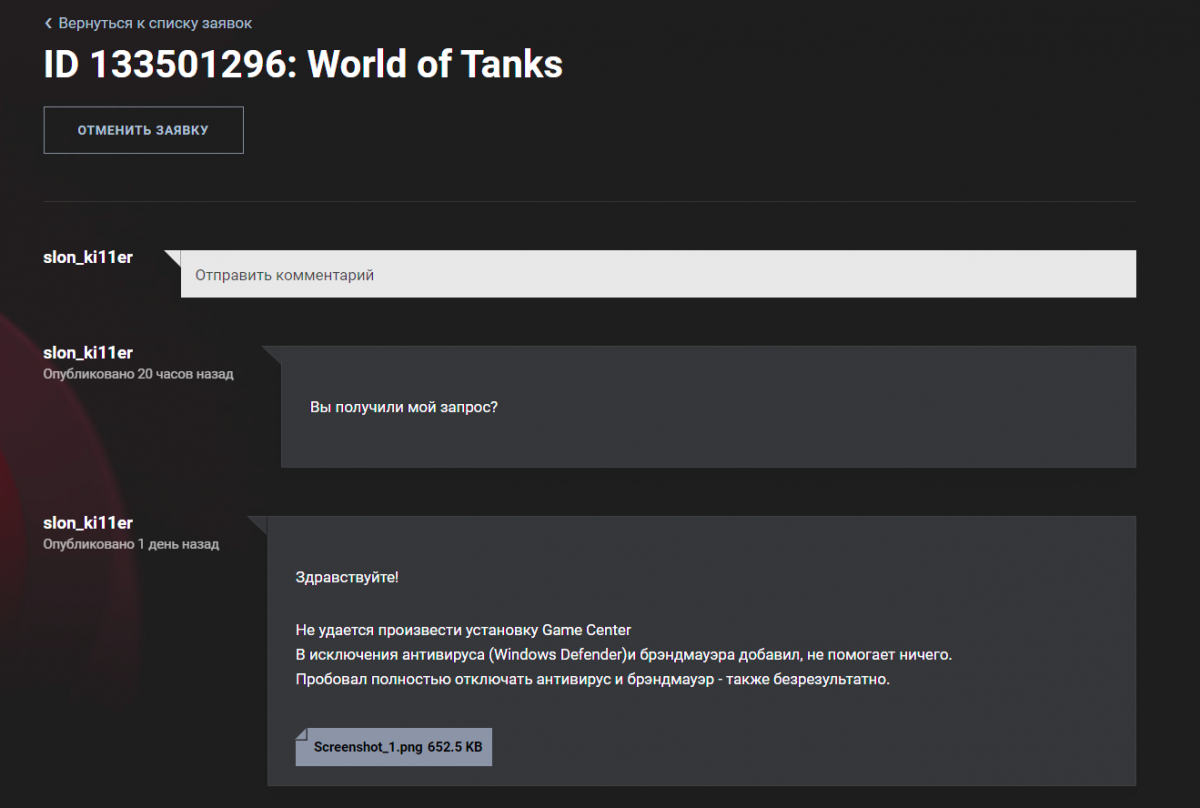Select slon_ki11er above "1 день назад"
Image resolution: width=1200 pixels, height=808 pixels.
point(88,523)
